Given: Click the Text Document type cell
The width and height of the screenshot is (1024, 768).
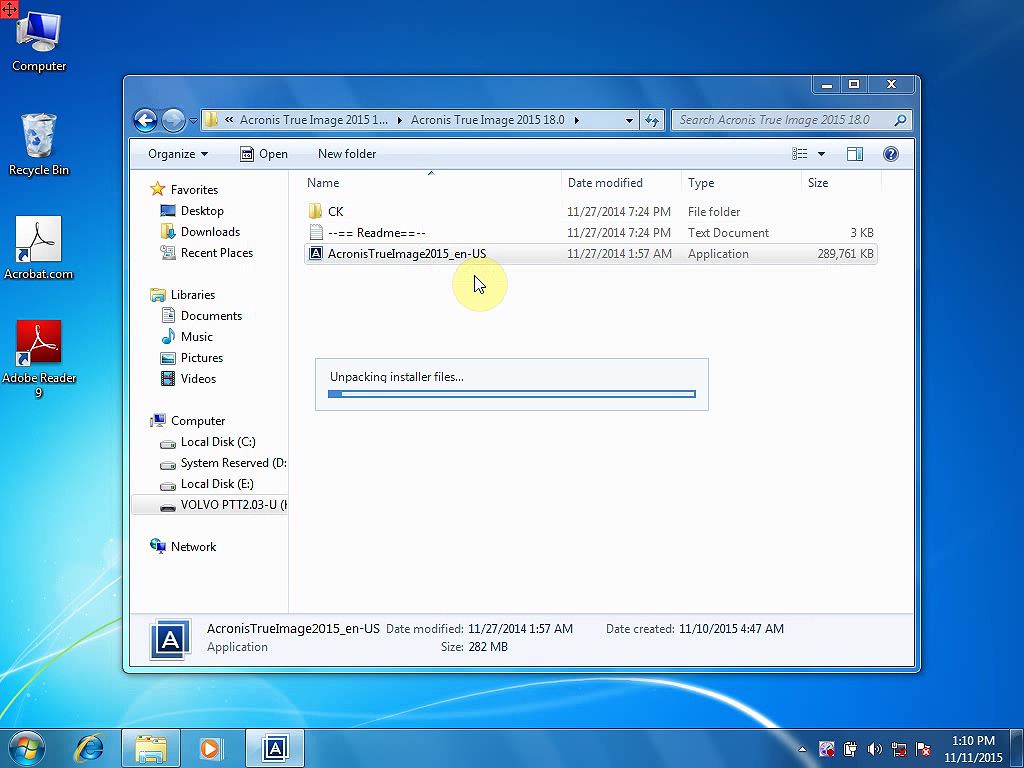Looking at the screenshot, I should [x=728, y=232].
